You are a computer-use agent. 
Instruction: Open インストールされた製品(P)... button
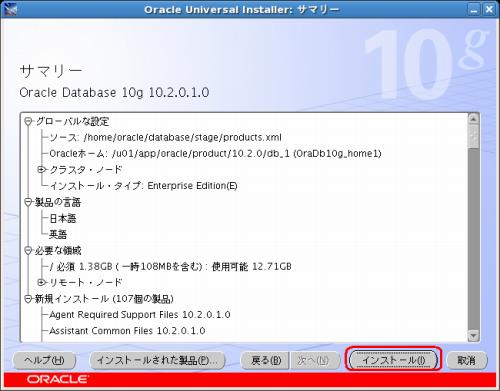pos(158,360)
